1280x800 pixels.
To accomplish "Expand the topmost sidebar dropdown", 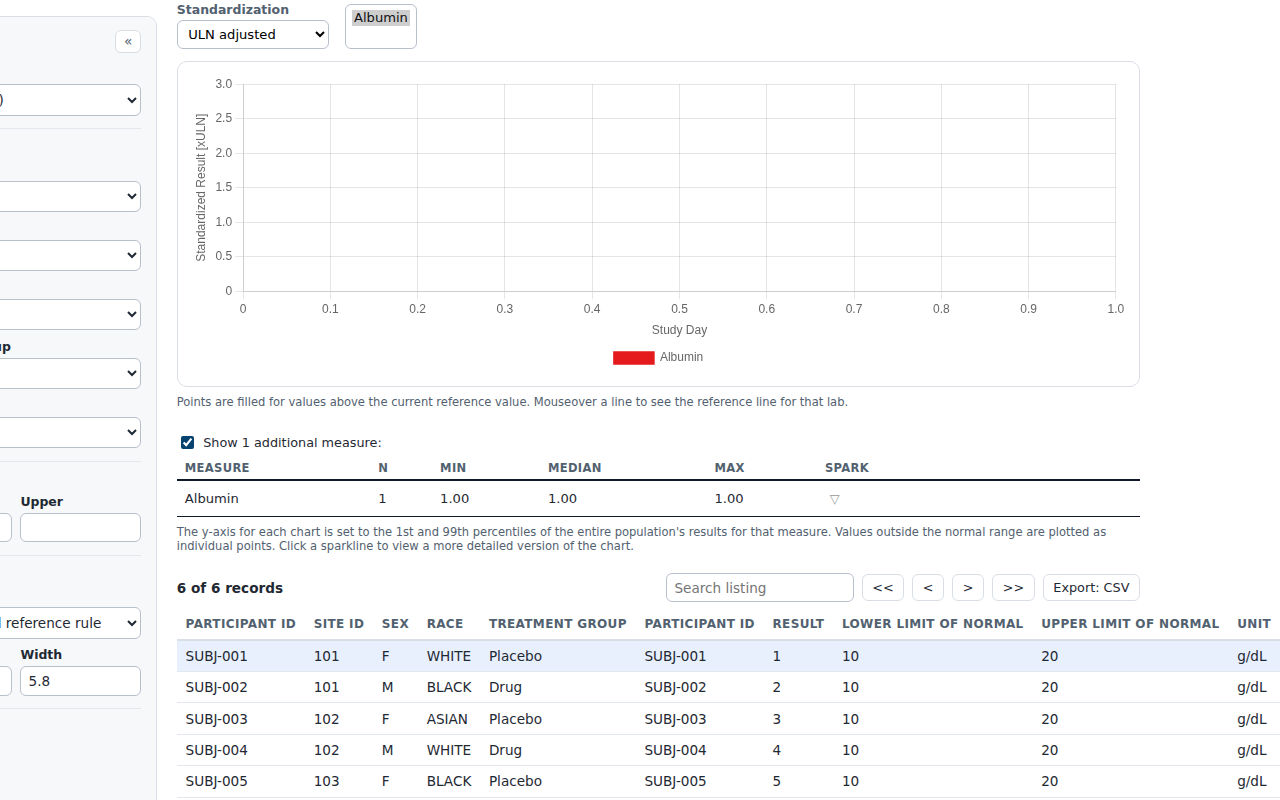I will (x=70, y=100).
